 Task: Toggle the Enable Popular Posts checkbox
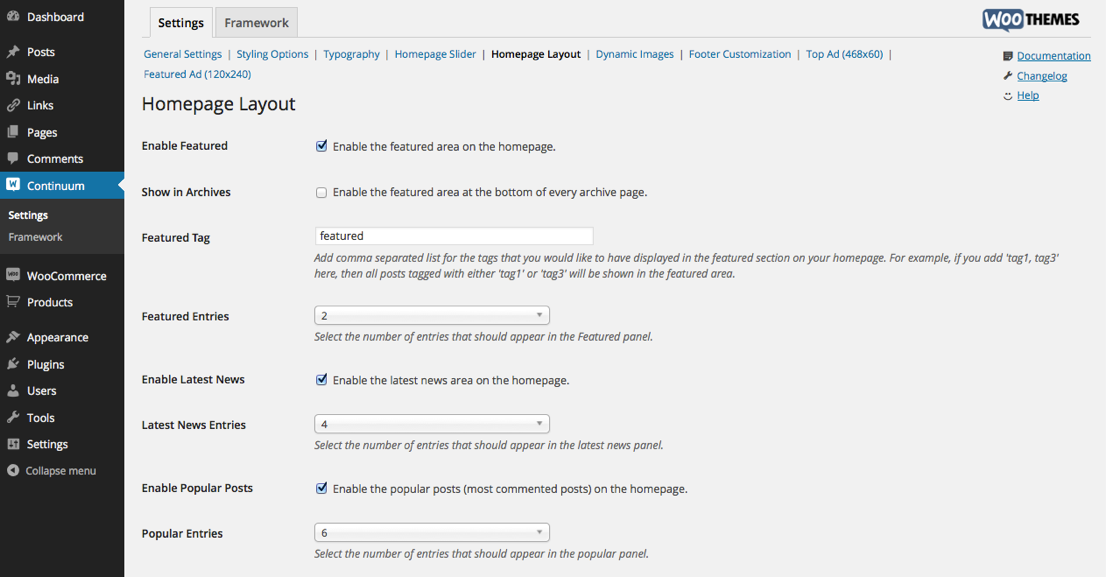pyautogui.click(x=322, y=489)
